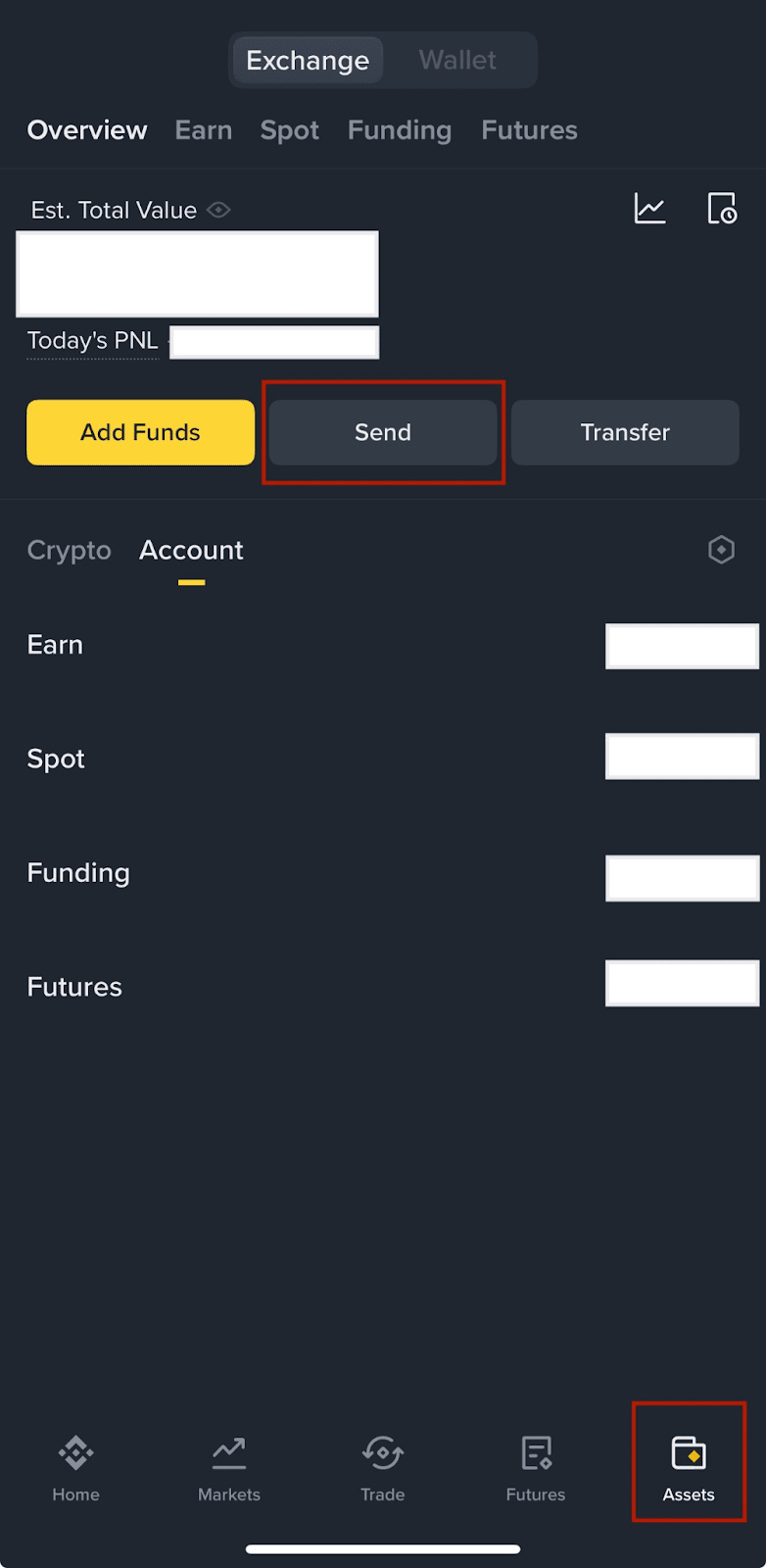This screenshot has width=766, height=1568.
Task: Tap the Send button
Action: 383,432
